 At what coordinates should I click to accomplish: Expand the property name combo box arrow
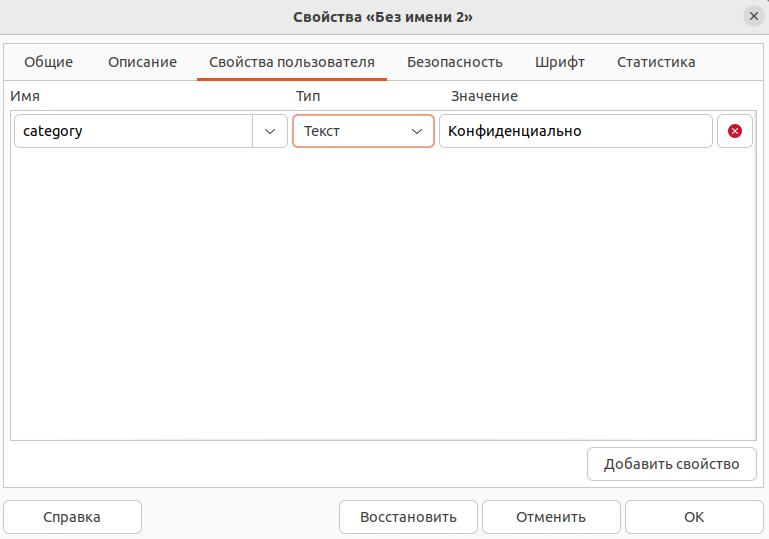[x=270, y=131]
